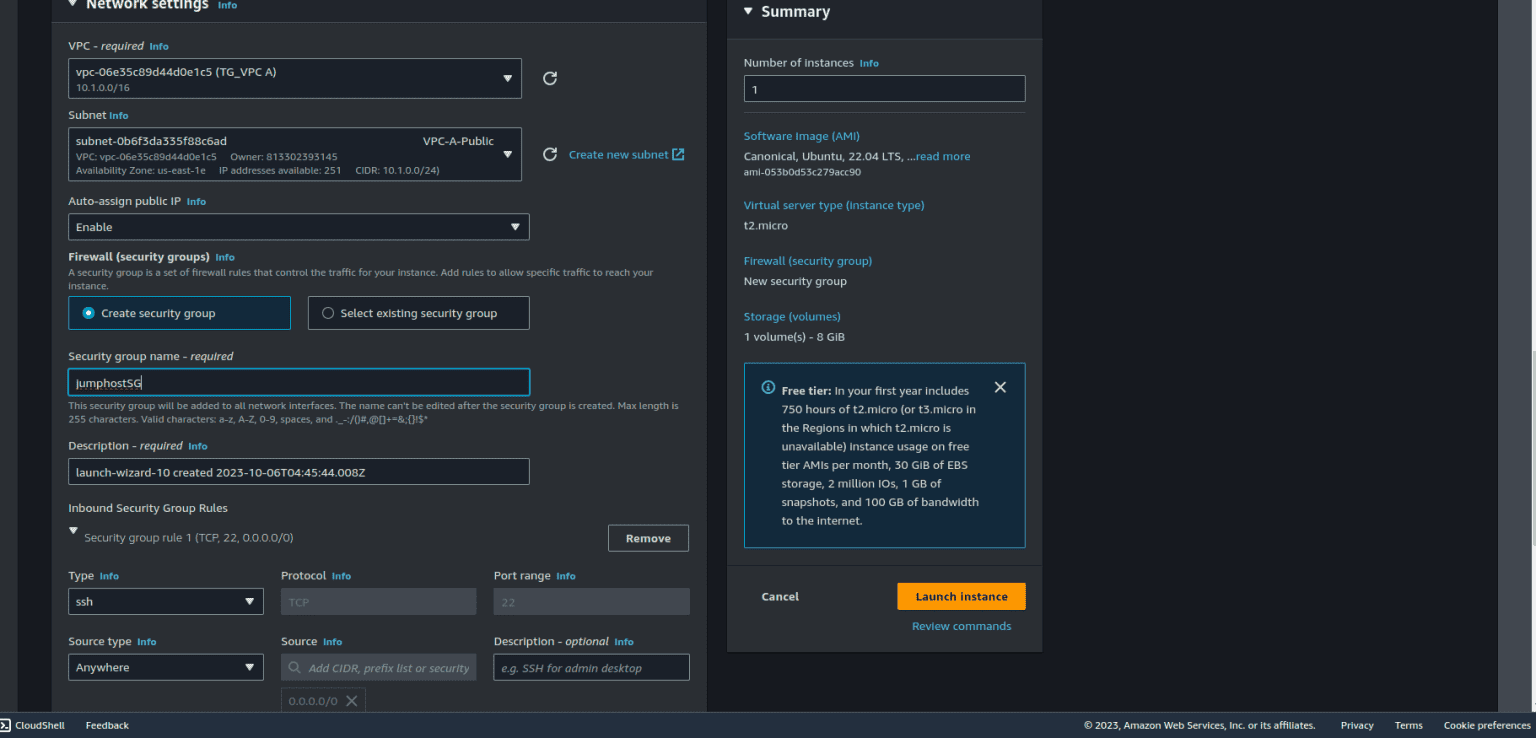Open the Feedback item in footer
The height and width of the screenshot is (738, 1536).
click(x=107, y=726)
